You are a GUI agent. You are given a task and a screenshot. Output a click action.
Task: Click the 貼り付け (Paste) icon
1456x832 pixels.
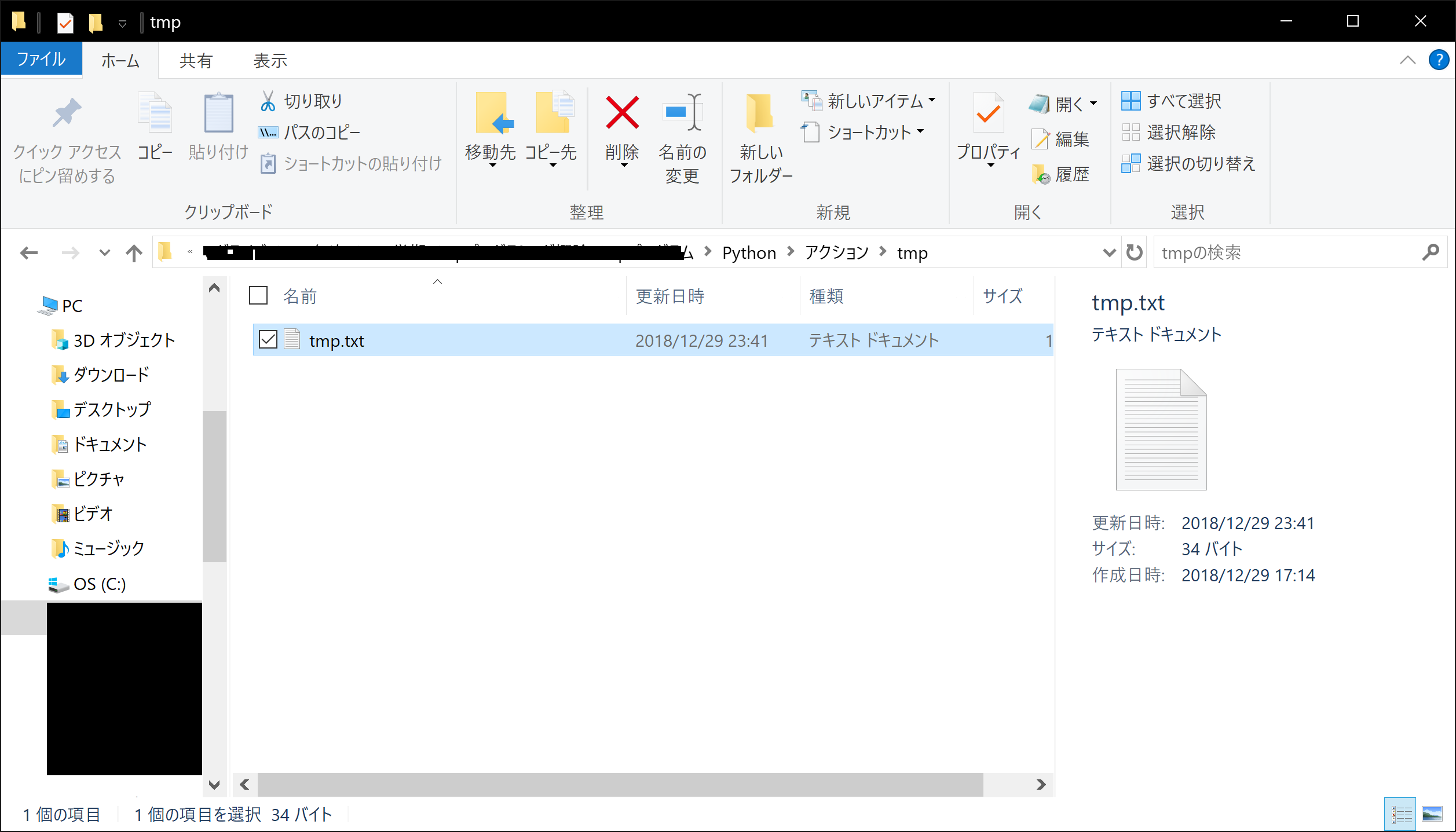(x=217, y=127)
